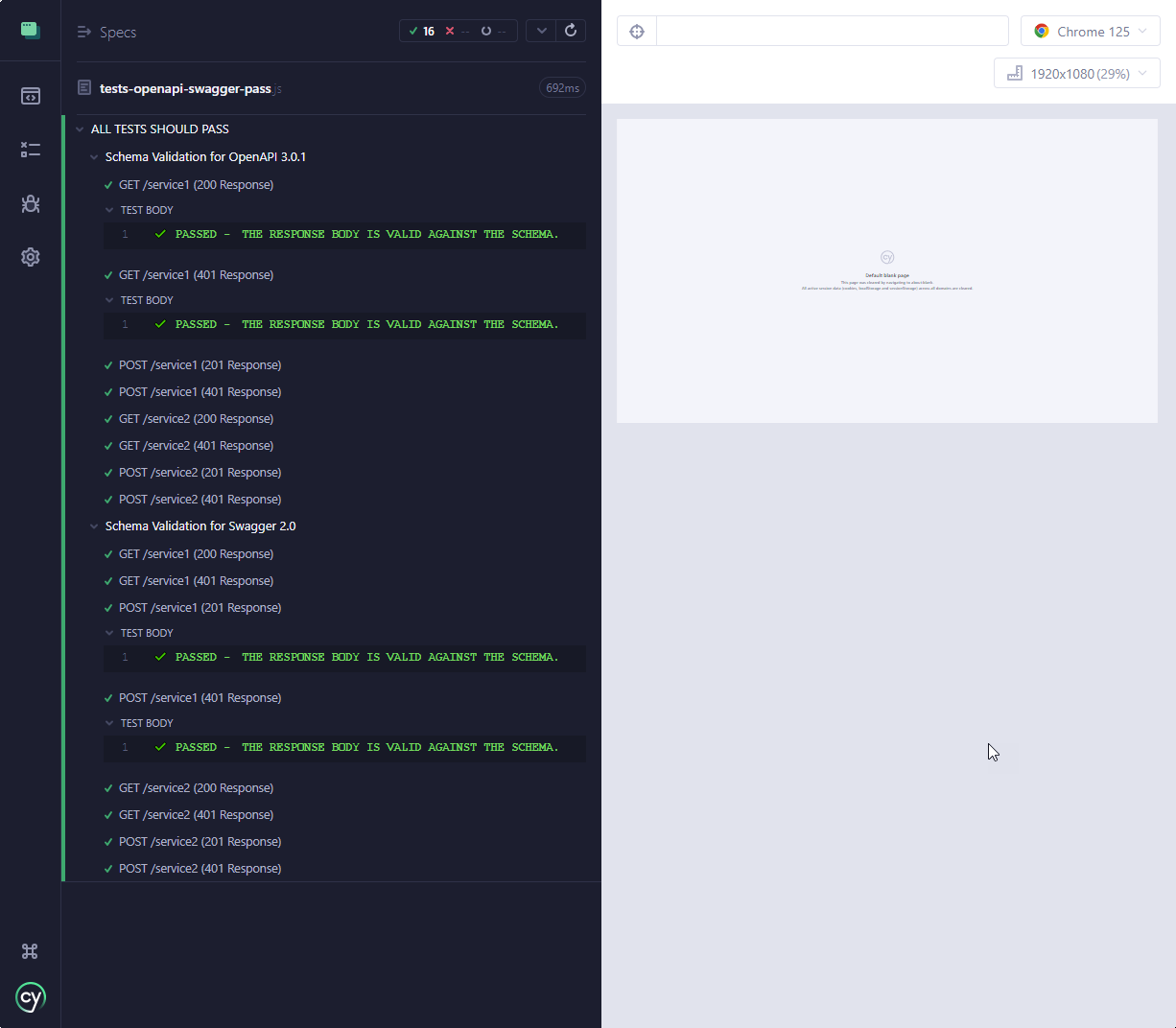Click PASSED log under Swagger POST /service1 401

point(344,748)
